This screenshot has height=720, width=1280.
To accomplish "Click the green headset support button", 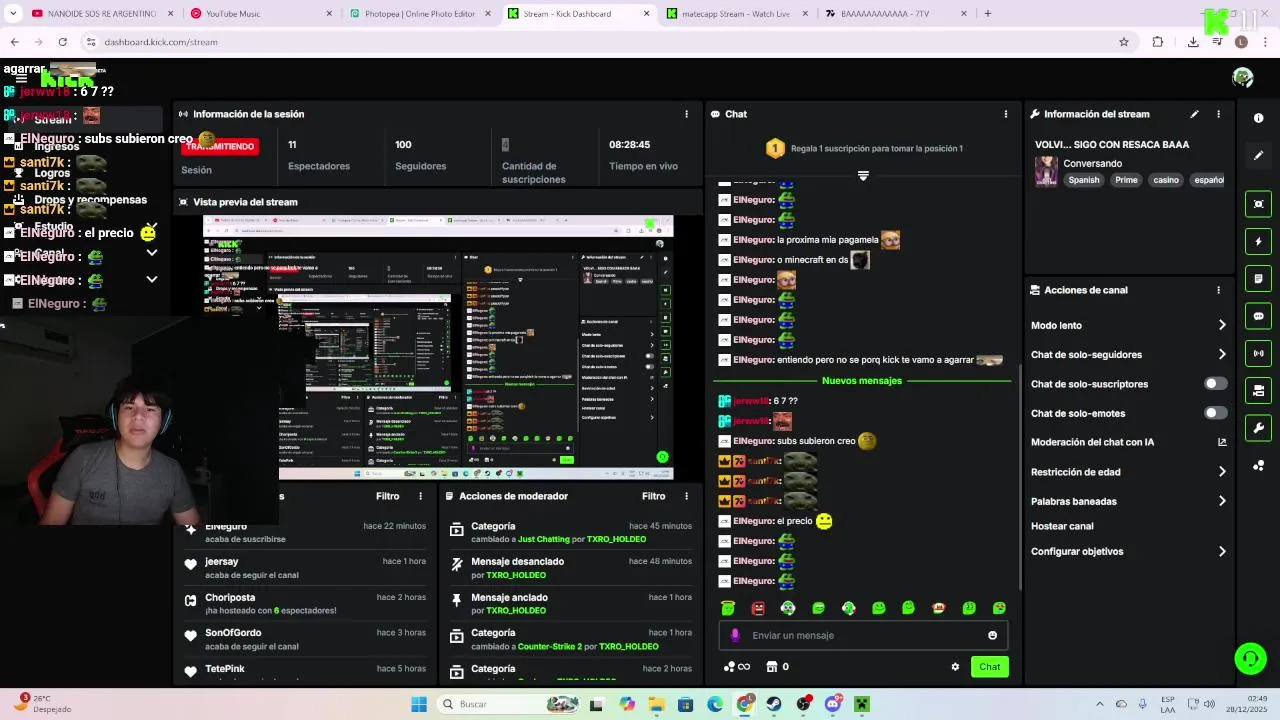I will (x=1250, y=658).
